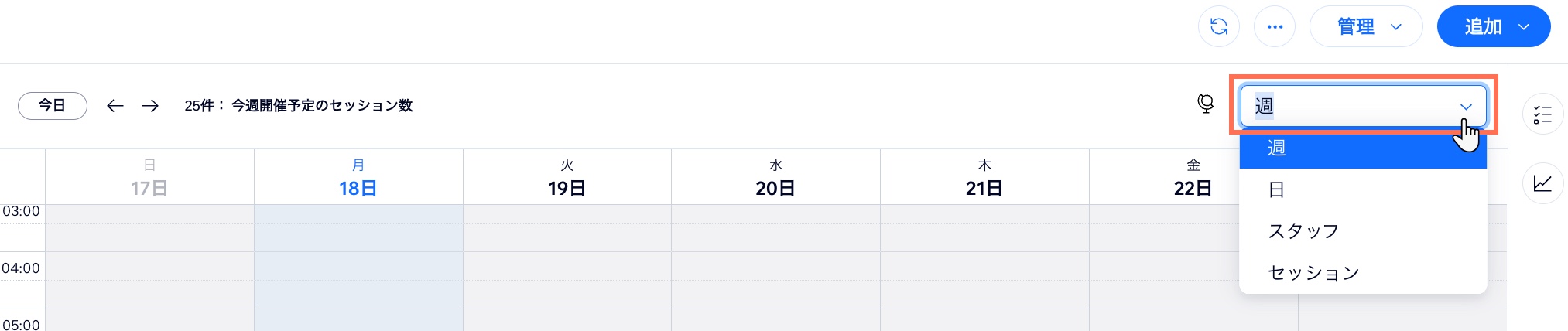Click the timezone globe icon
Image resolution: width=1568 pixels, height=331 pixels.
coord(1205,104)
